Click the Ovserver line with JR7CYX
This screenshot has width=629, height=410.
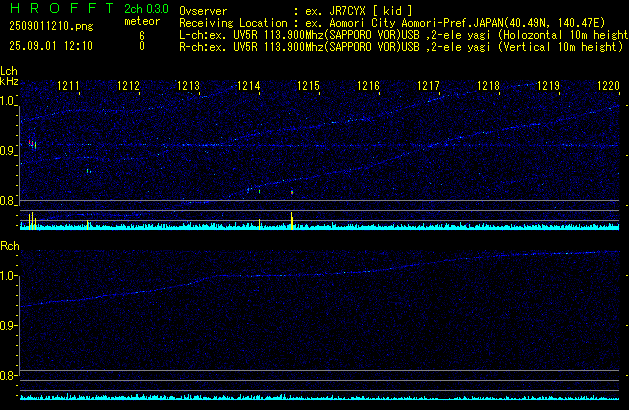tap(295, 11)
